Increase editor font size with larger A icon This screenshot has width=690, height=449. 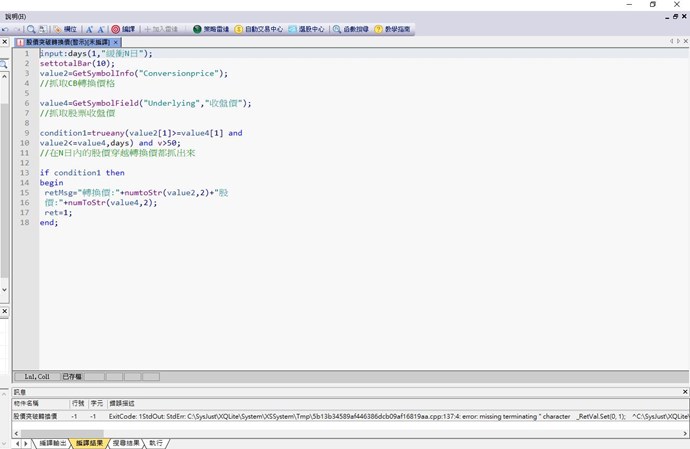(89, 30)
